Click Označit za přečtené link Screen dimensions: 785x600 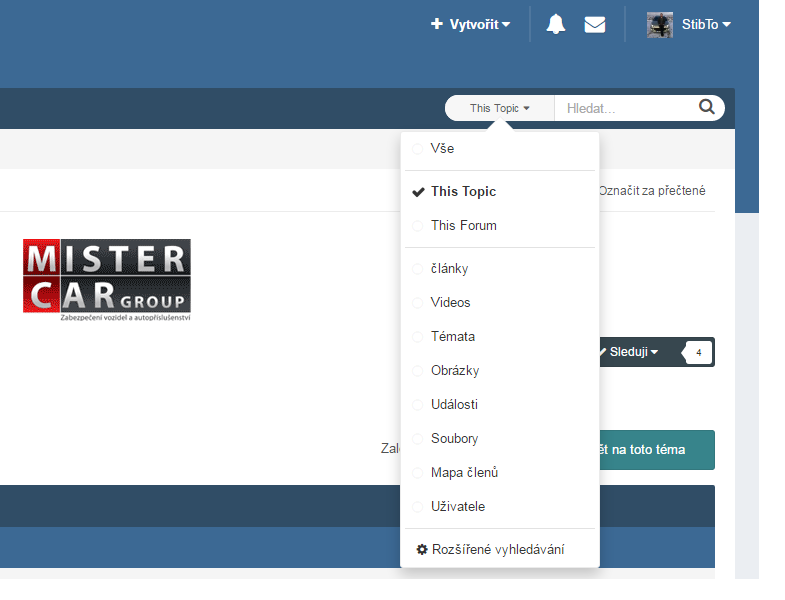click(x=652, y=191)
